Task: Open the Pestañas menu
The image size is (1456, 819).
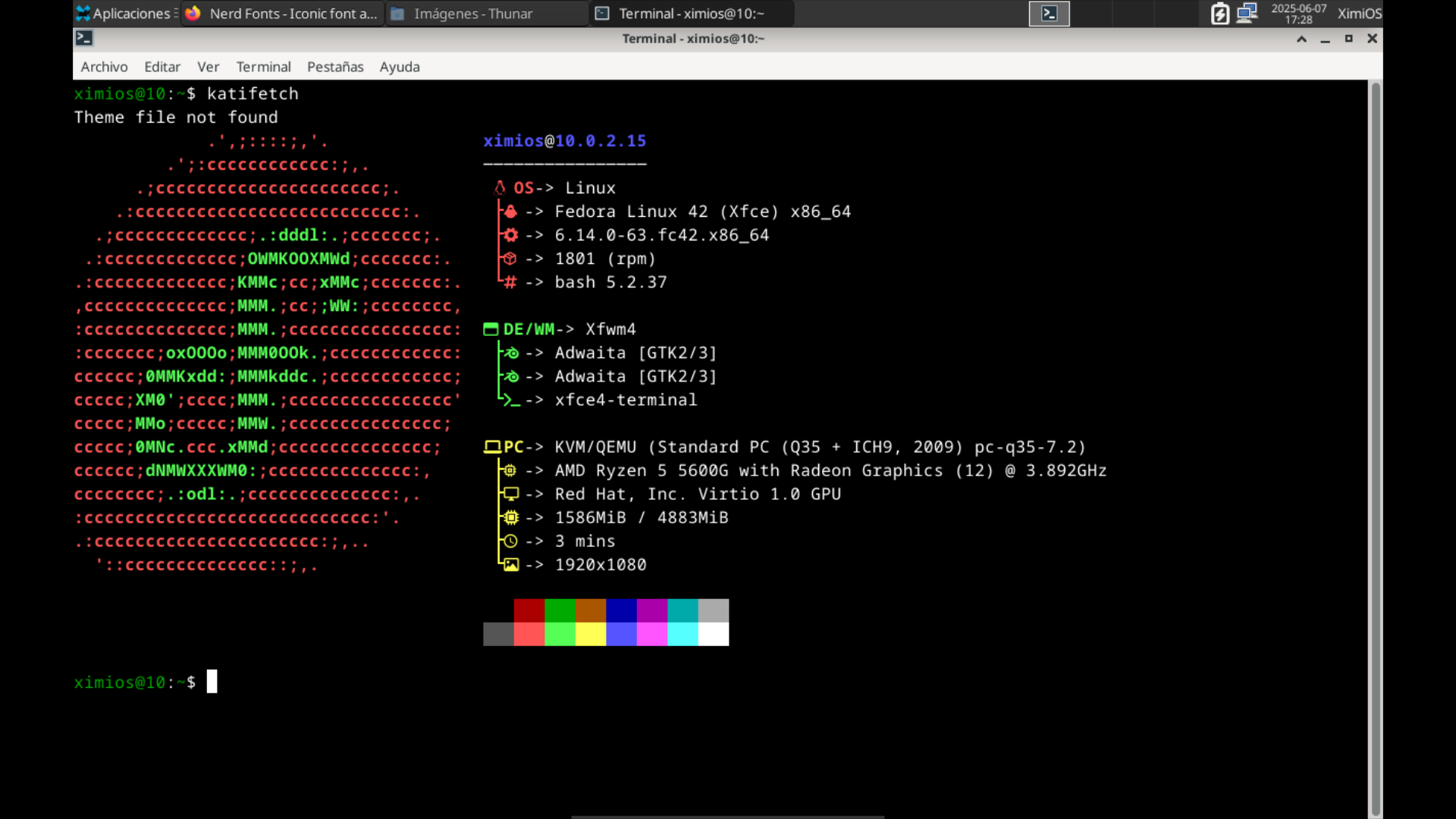Action: point(335,67)
